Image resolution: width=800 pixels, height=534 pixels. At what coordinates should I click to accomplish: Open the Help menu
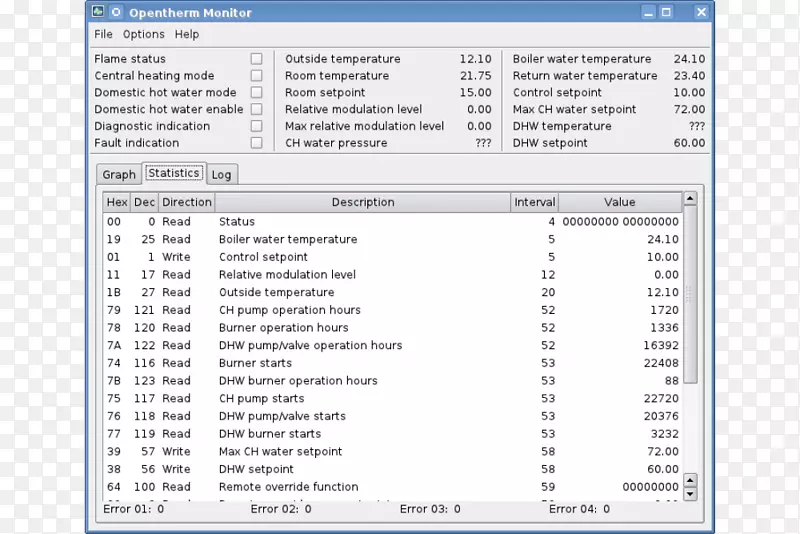pos(187,34)
